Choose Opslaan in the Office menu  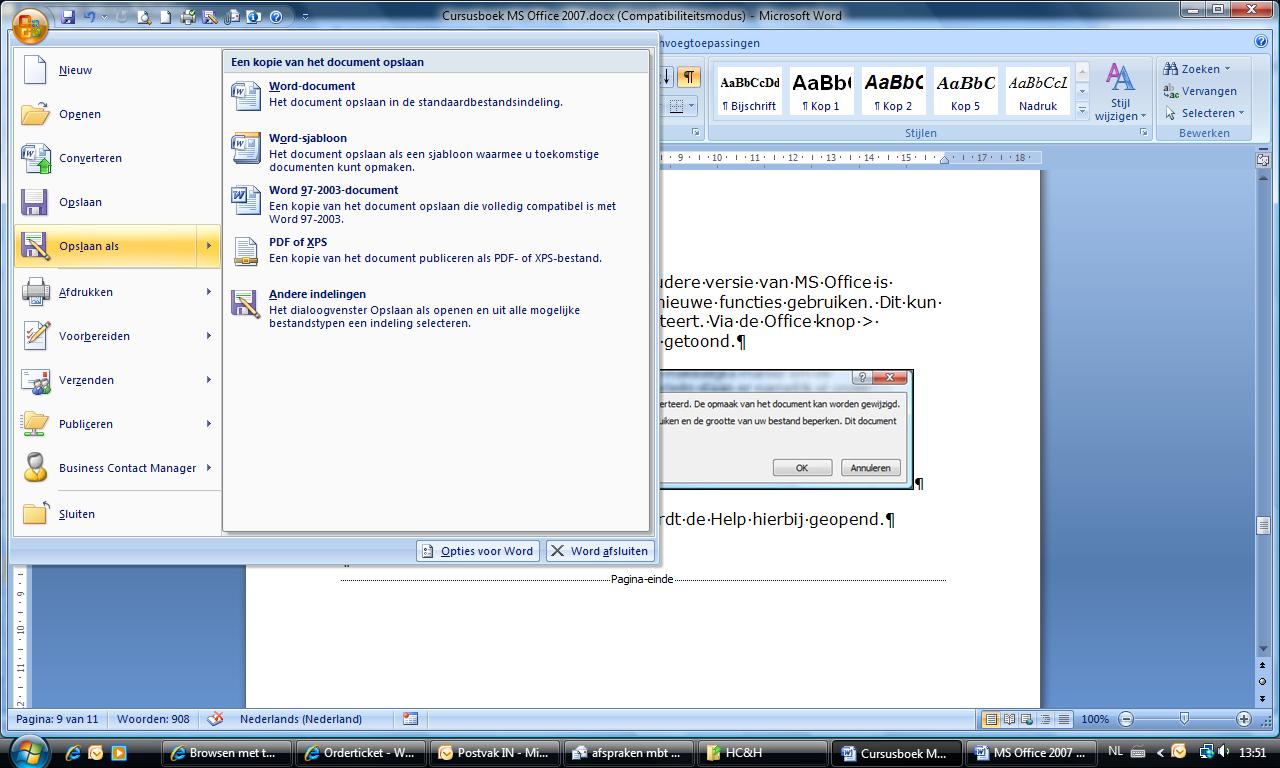[118, 202]
